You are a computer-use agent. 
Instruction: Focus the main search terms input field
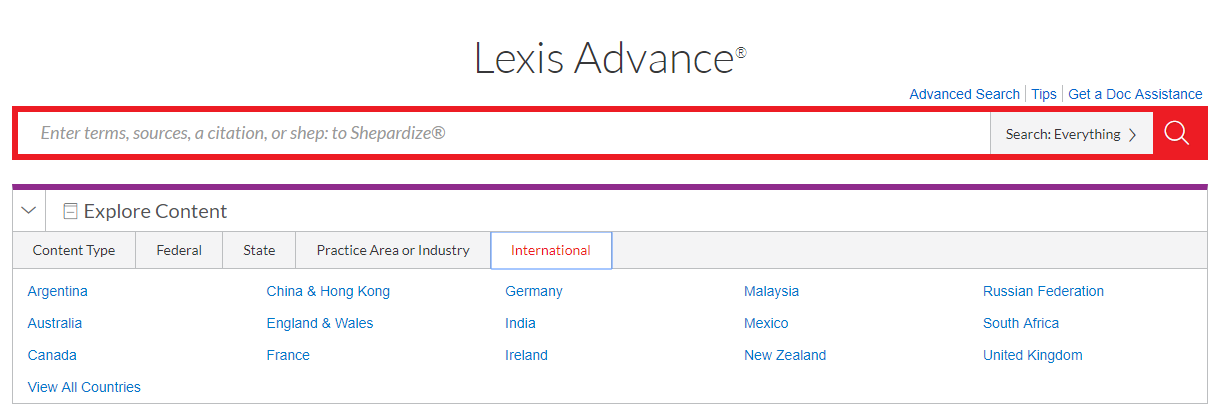pyautogui.click(x=504, y=133)
